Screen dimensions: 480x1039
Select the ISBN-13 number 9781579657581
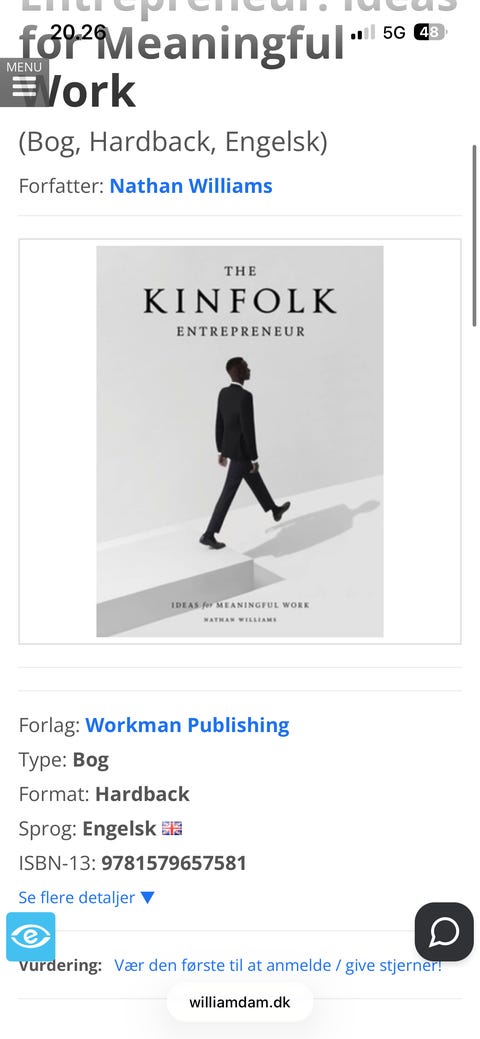174,863
